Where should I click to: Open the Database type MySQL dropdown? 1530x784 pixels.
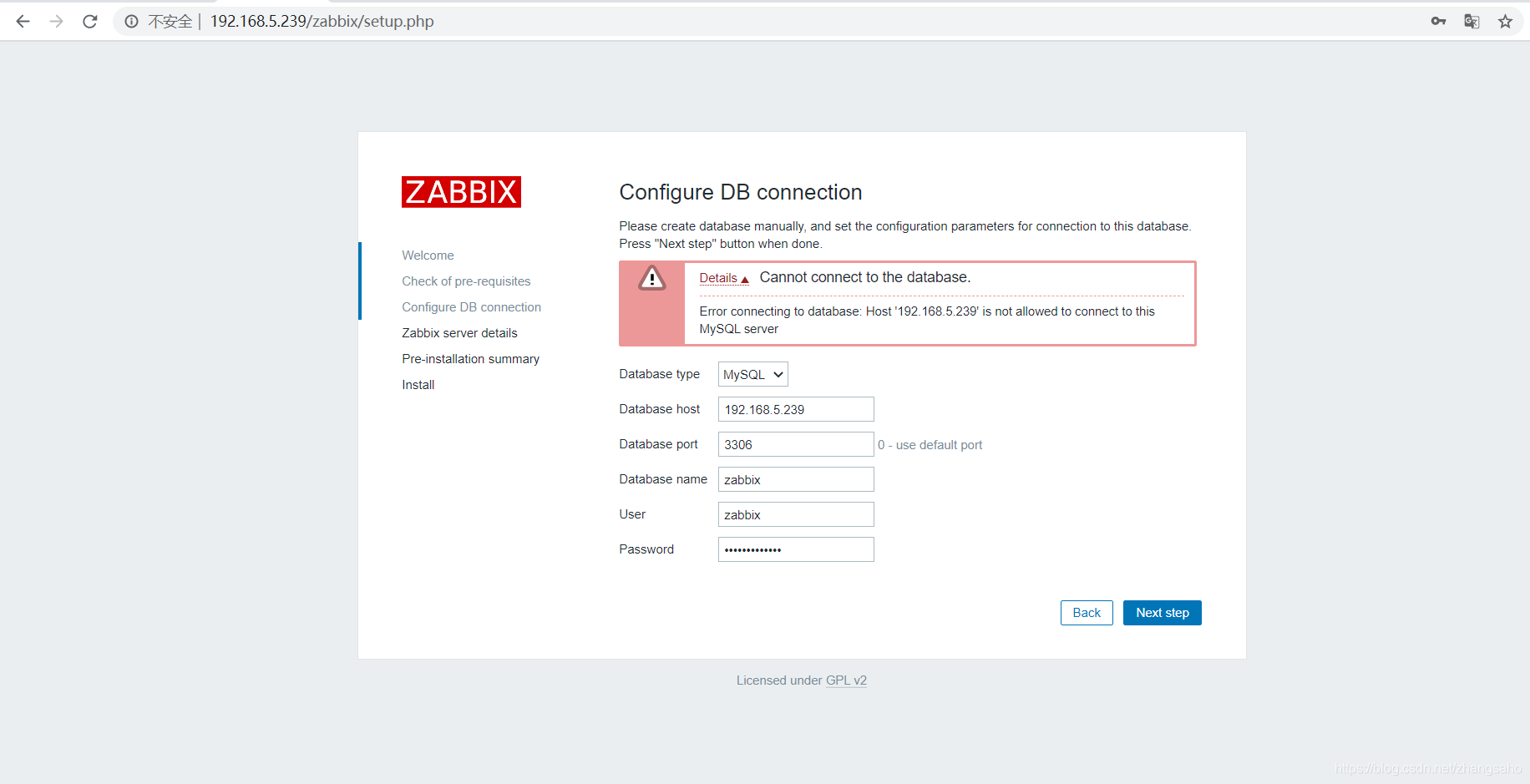[752, 374]
